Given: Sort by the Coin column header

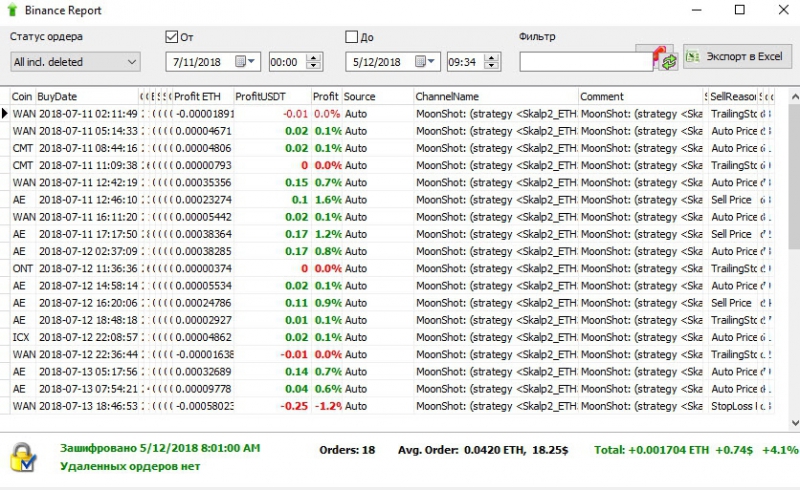Looking at the screenshot, I should tap(22, 96).
